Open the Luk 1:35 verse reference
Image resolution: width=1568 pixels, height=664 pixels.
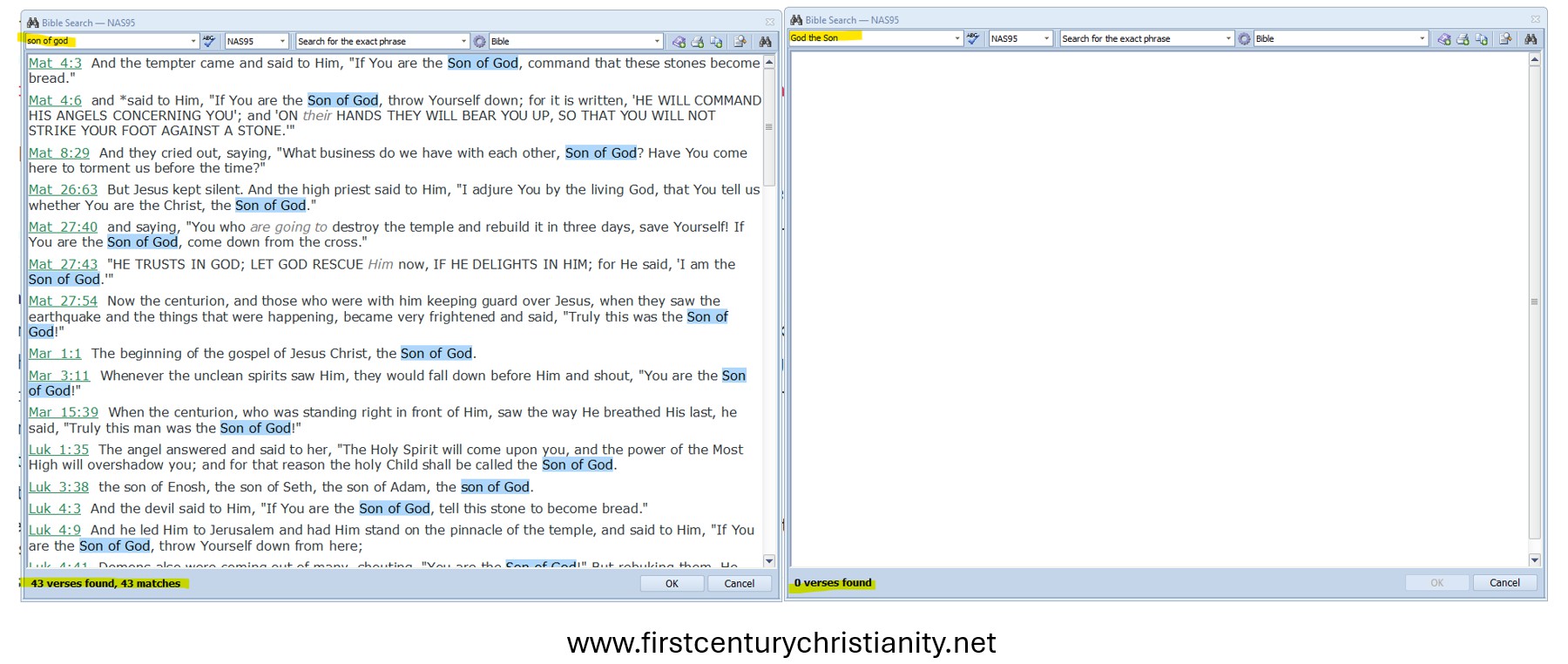pyautogui.click(x=58, y=450)
